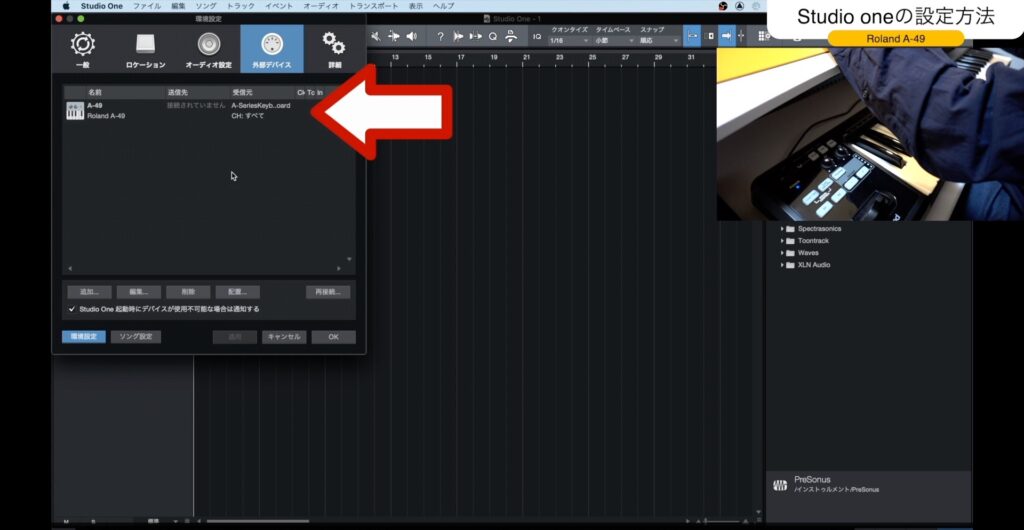Open the ロケーション settings icon
This screenshot has height=530, width=1024.
[146, 44]
